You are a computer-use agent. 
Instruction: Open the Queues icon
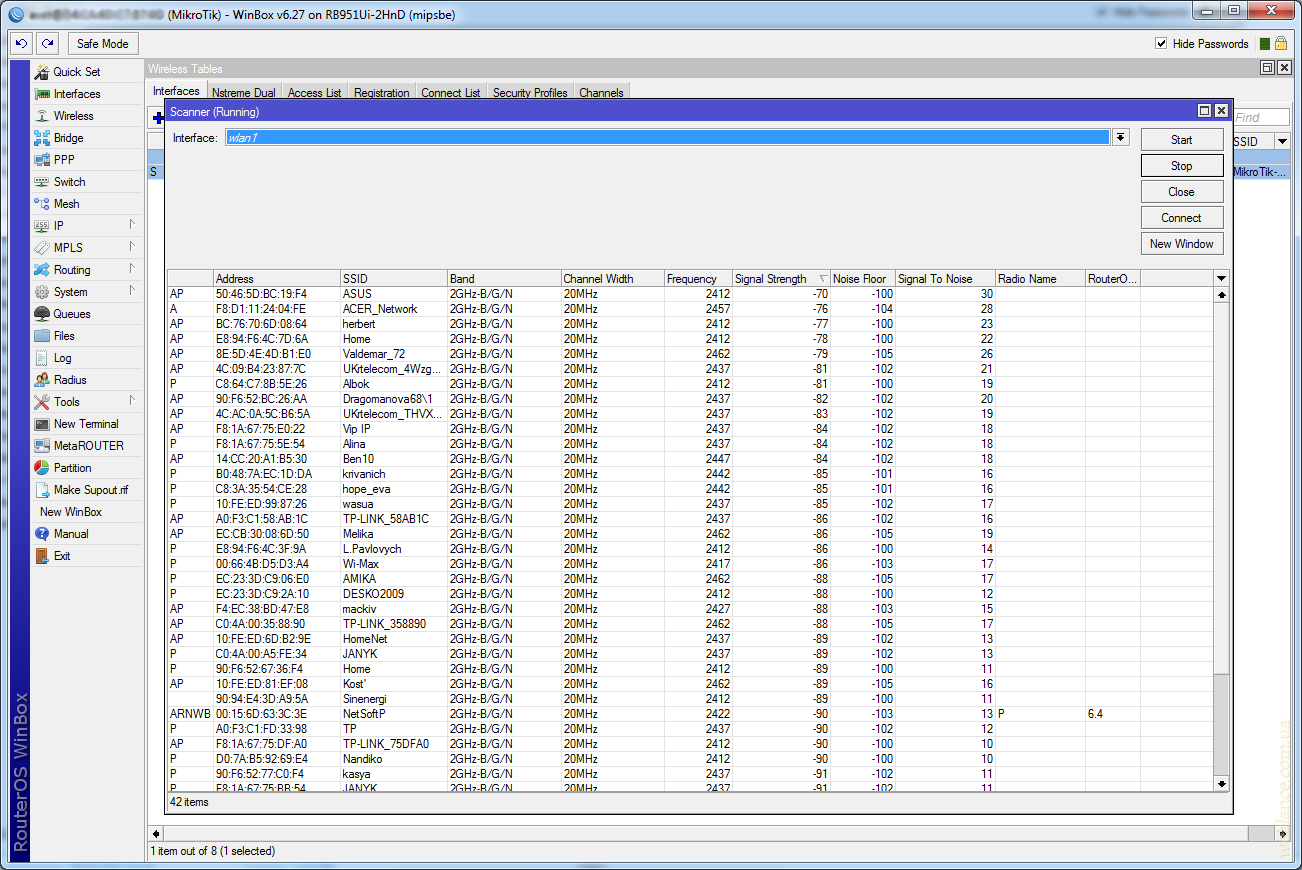41,314
